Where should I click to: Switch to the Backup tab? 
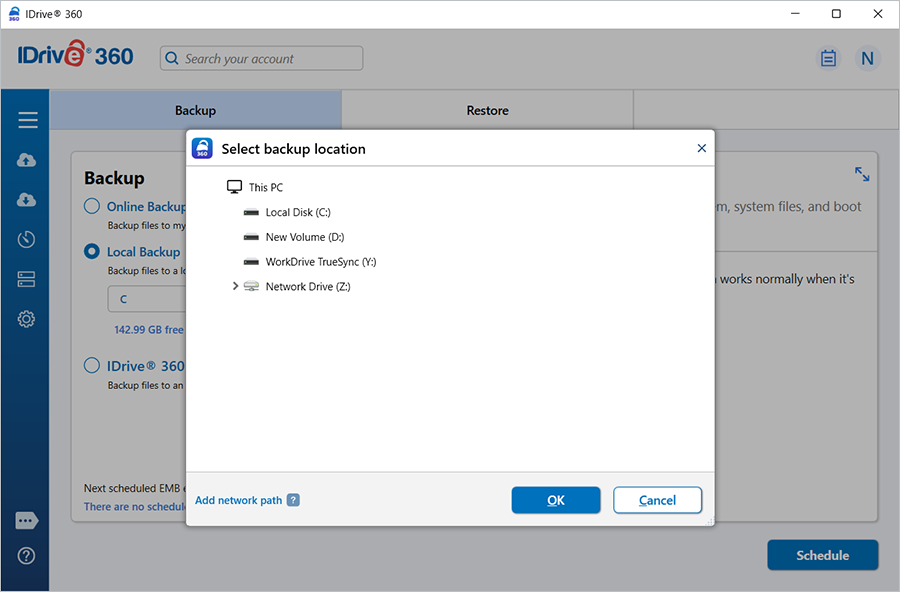(x=195, y=110)
